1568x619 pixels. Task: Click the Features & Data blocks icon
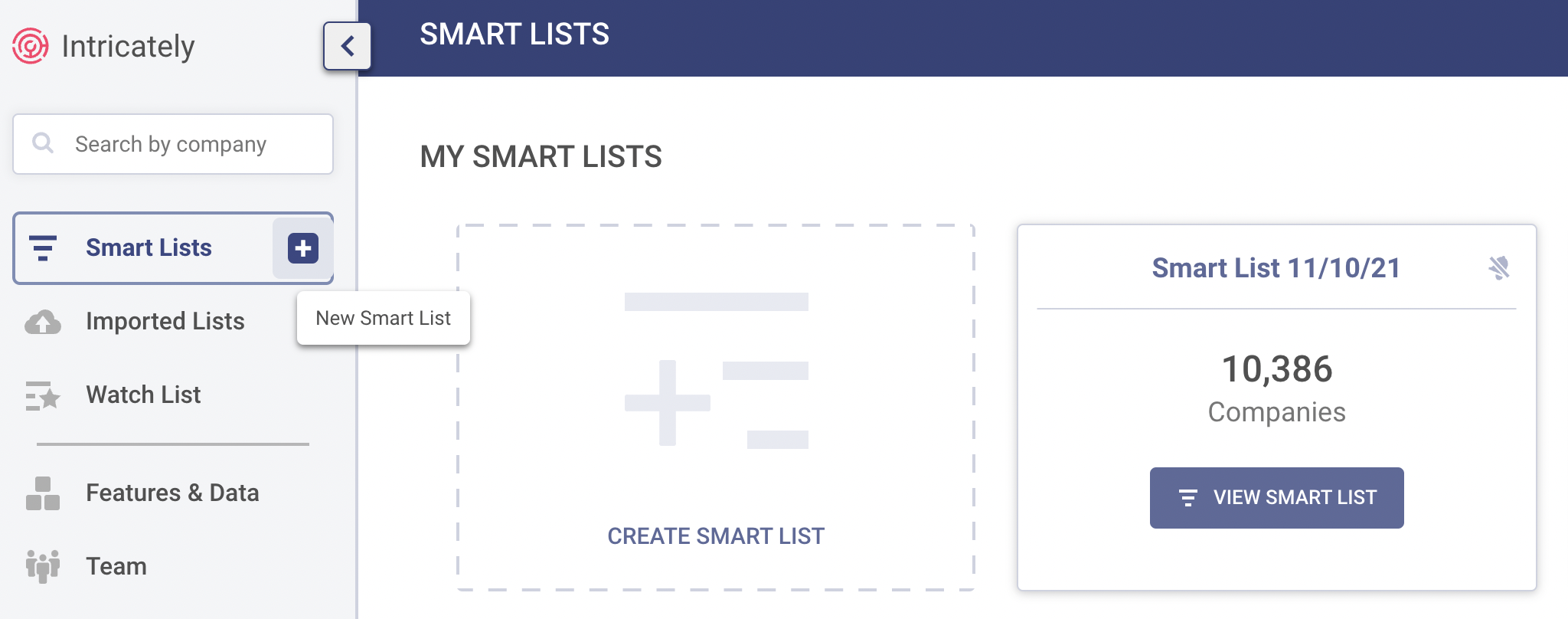coord(43,493)
